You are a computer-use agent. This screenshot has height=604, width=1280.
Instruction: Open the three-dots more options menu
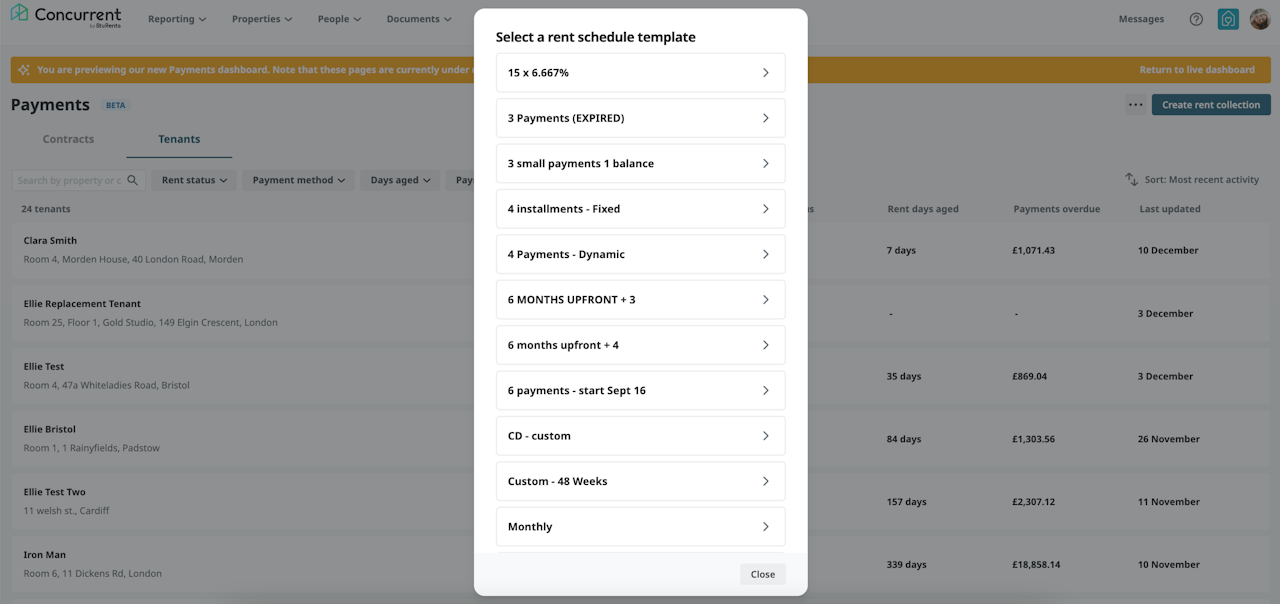[x=1135, y=105]
